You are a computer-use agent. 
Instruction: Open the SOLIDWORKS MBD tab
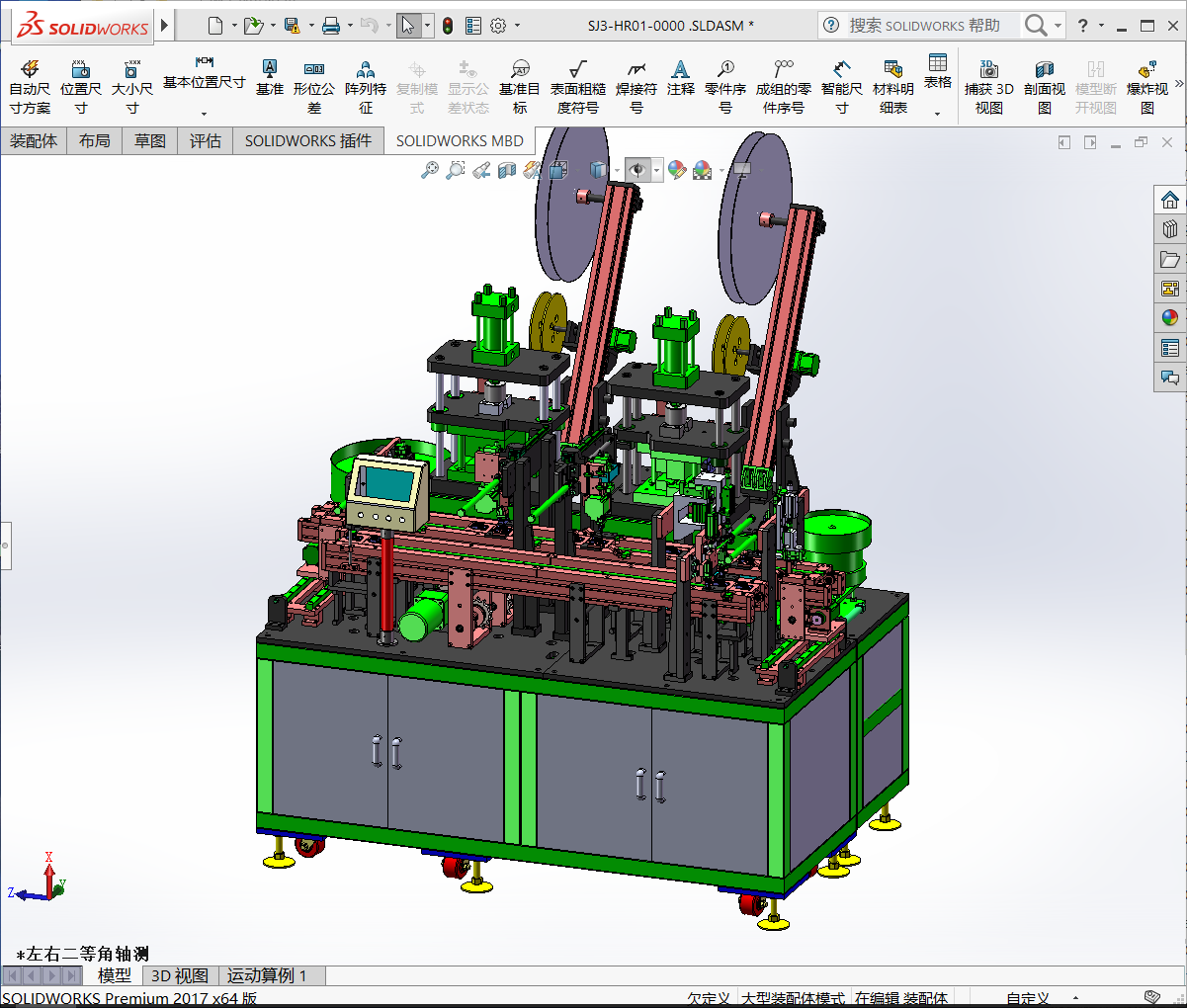[460, 141]
